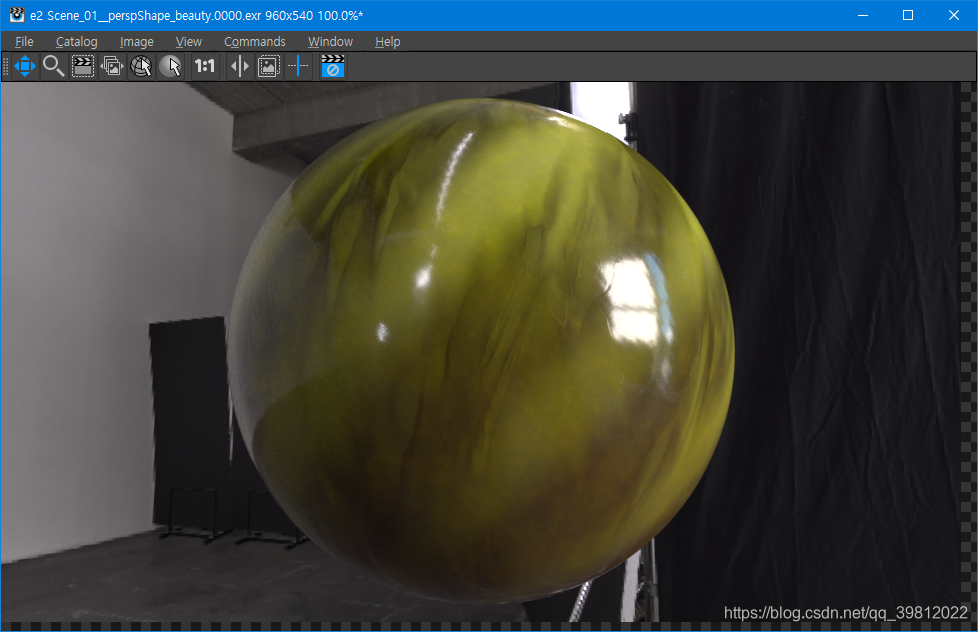Image resolution: width=978 pixels, height=632 pixels.
Task: Click the application icon in title bar
Action: (16, 15)
